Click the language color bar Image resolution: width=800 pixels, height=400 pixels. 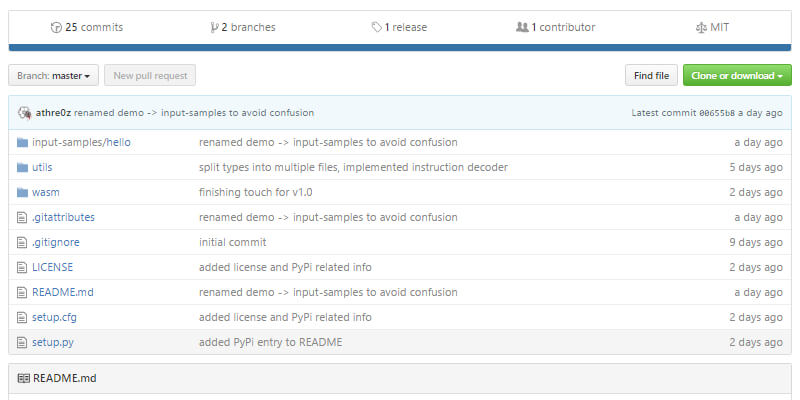(400, 46)
